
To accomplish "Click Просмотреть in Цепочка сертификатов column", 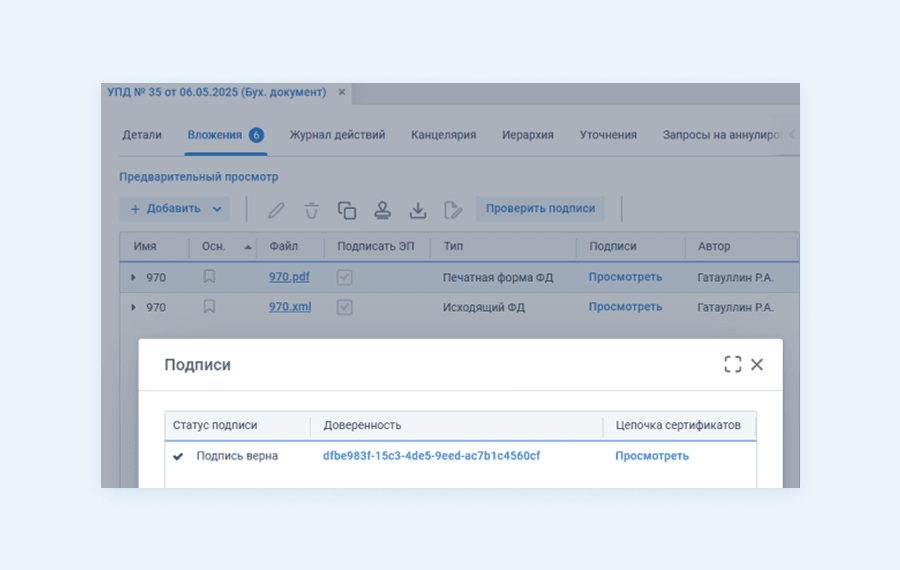I will tap(652, 456).
